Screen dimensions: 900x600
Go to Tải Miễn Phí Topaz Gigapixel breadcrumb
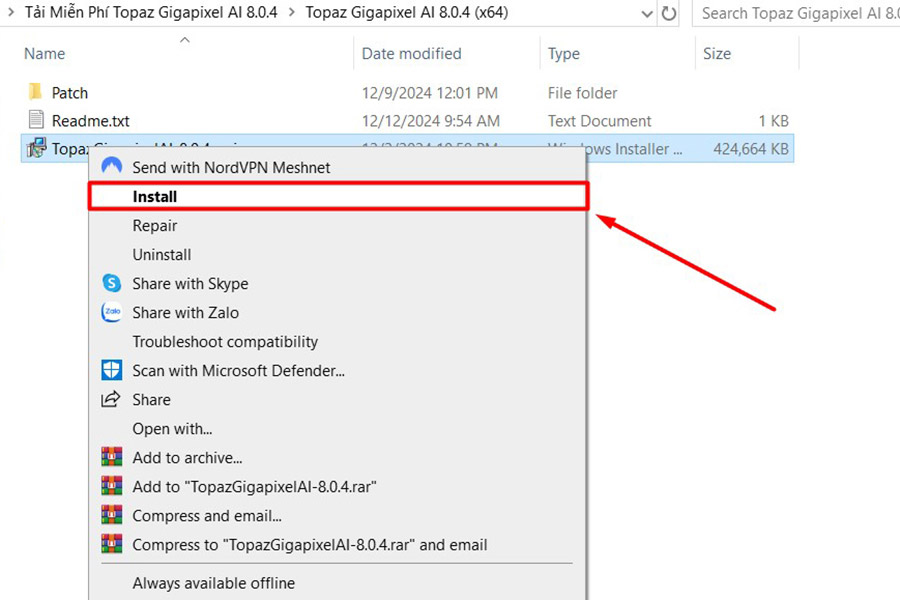click(x=151, y=12)
